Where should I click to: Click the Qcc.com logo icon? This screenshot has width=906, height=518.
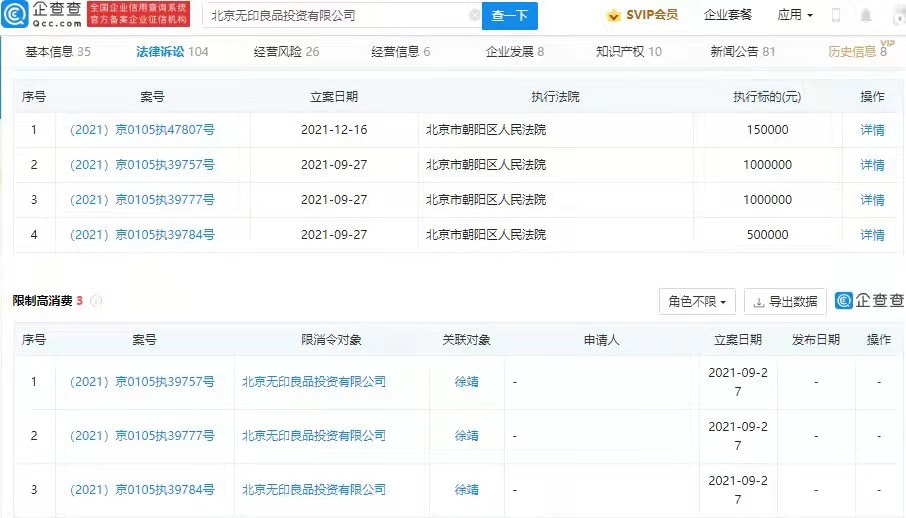15,14
